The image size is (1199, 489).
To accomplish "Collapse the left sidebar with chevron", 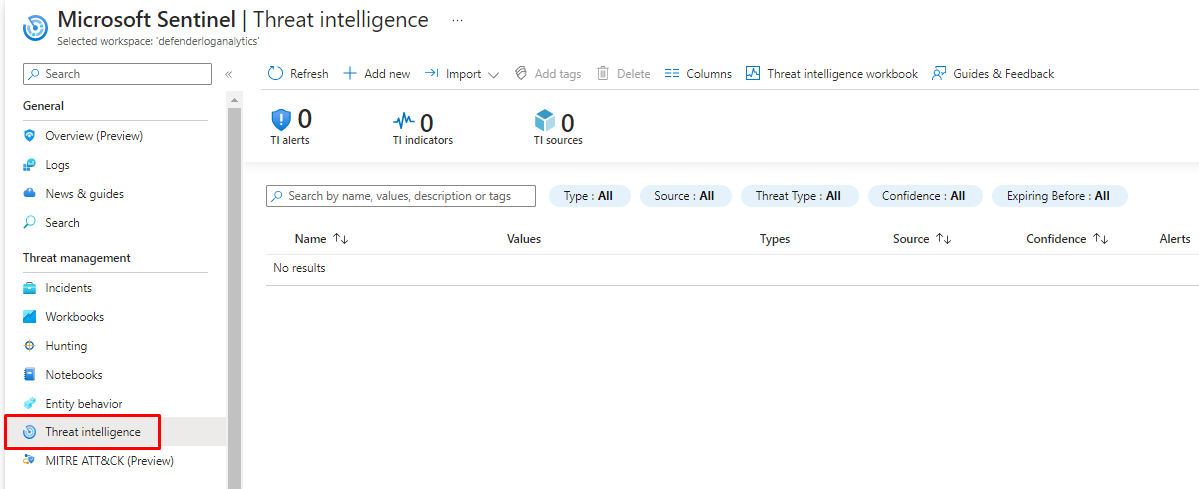I will point(228,74).
